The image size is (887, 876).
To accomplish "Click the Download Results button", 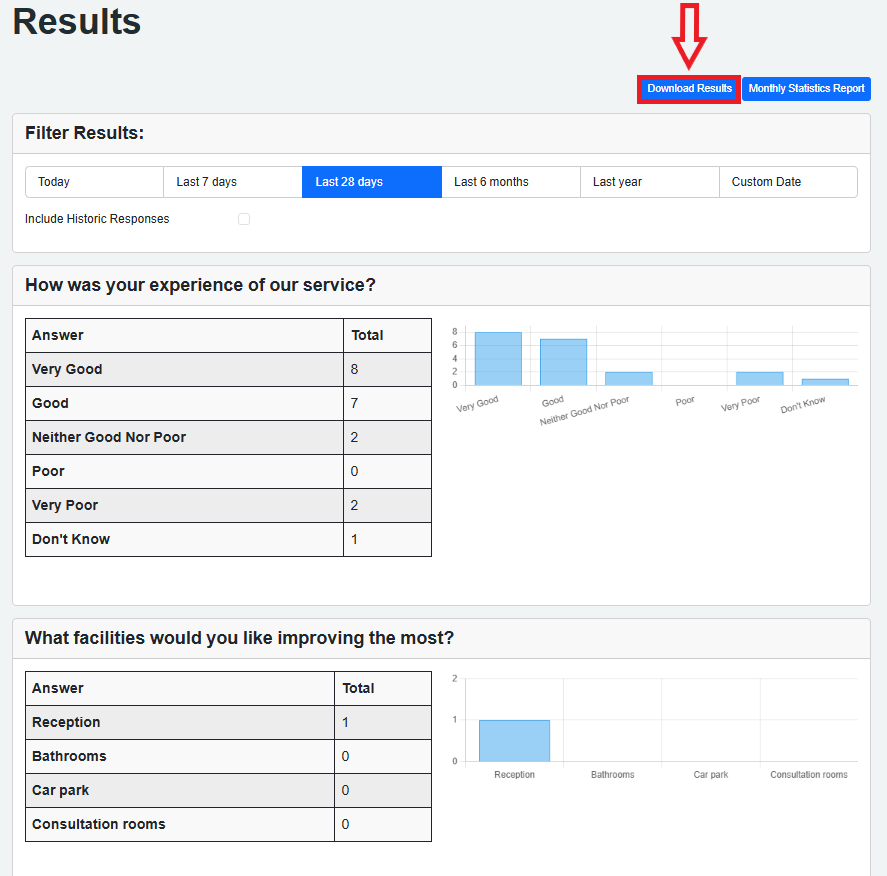I will tap(689, 89).
